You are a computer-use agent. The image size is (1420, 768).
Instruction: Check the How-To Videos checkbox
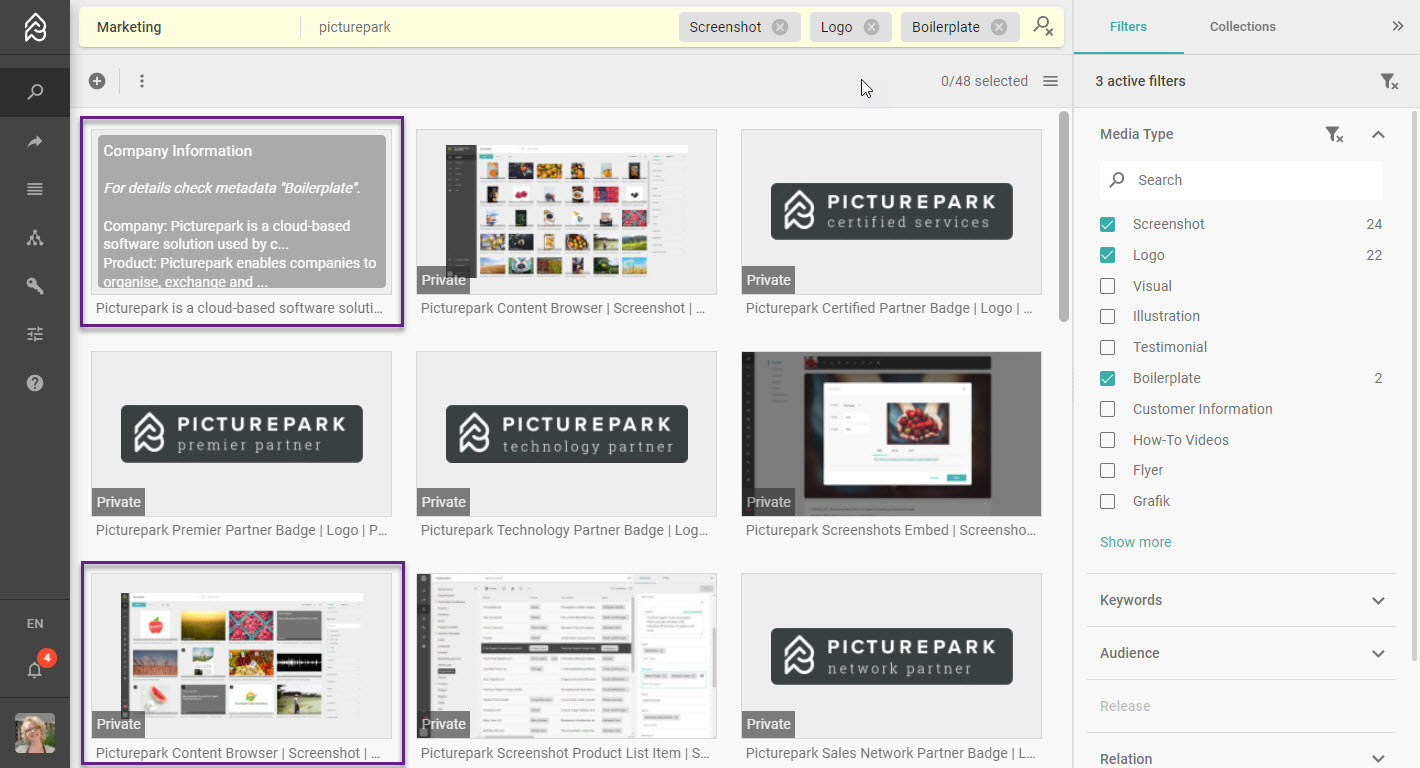1107,440
